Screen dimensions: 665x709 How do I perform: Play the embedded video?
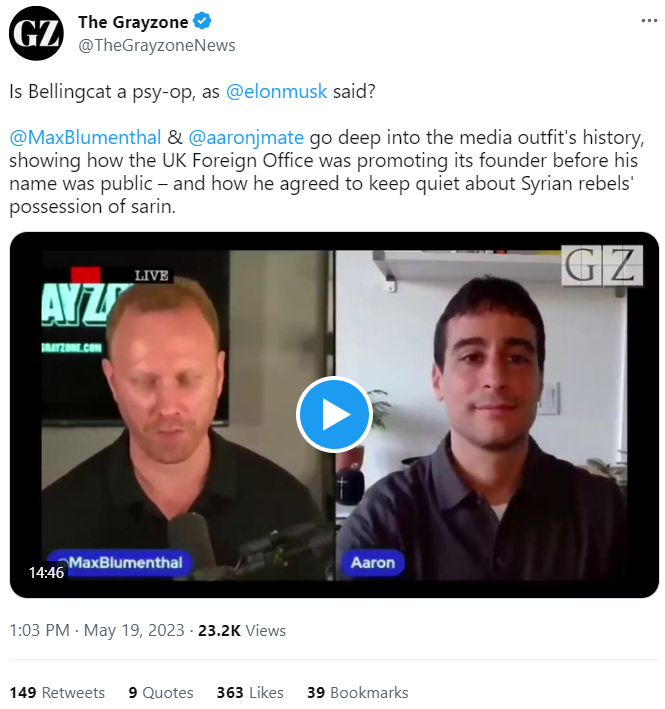point(334,415)
